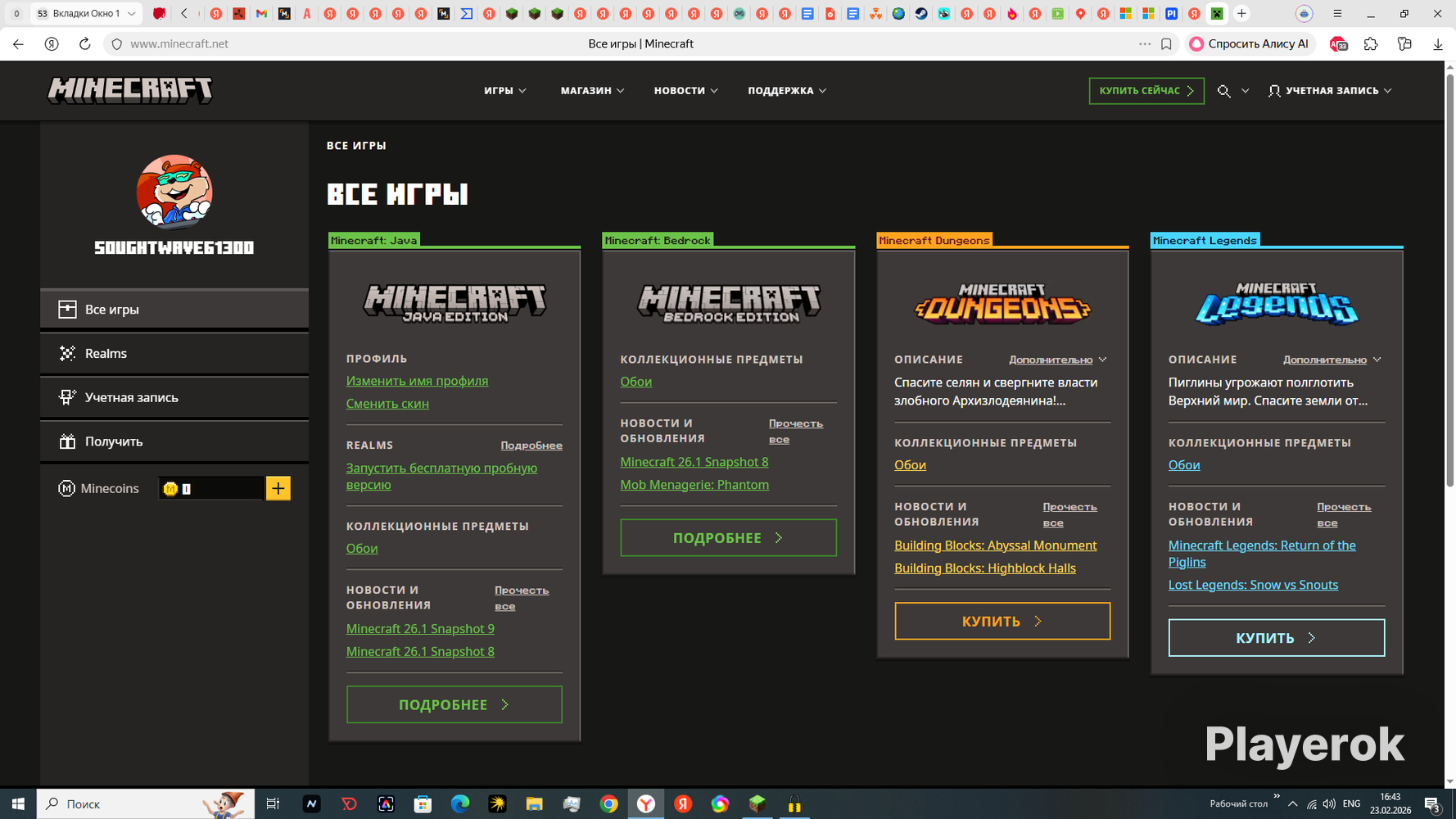Open the site search magnifier icon

click(x=1223, y=91)
